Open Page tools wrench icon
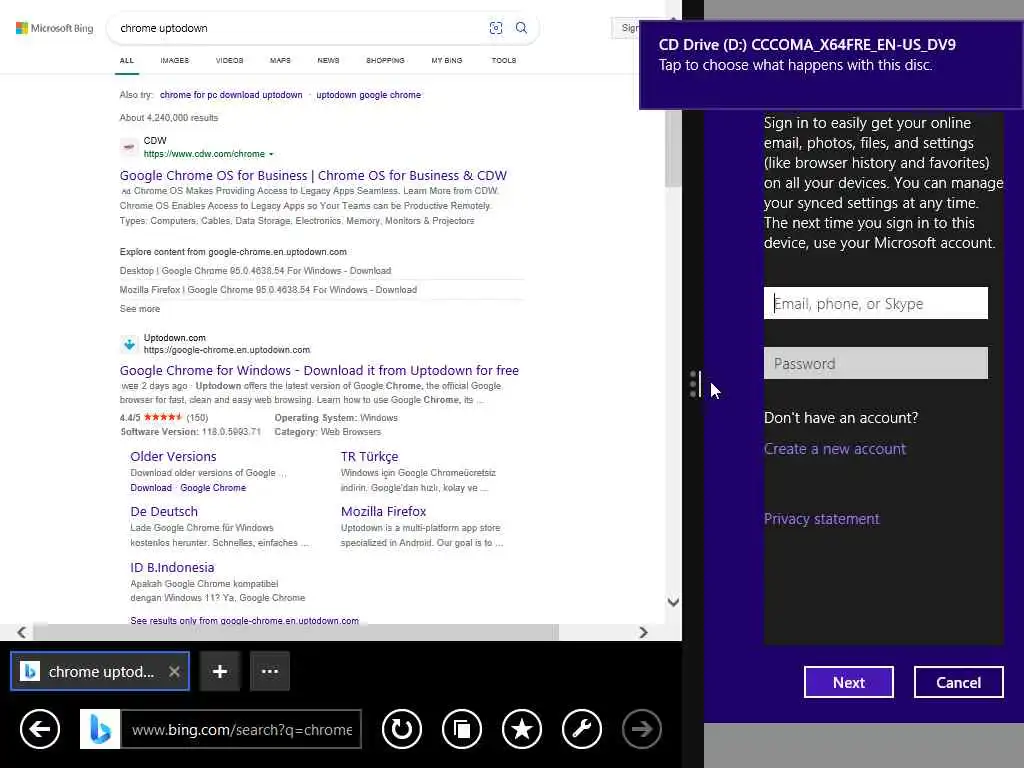Viewport: 1024px width, 768px height. tap(582, 728)
